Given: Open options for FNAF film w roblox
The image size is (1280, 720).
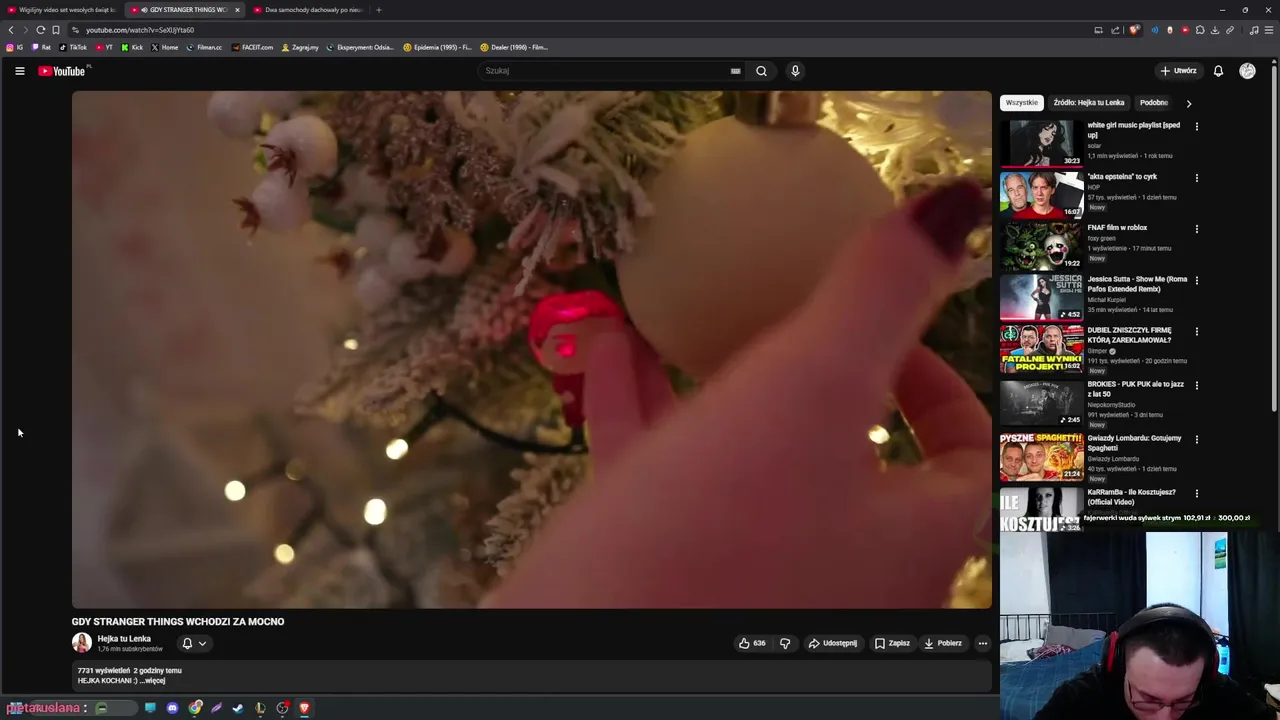Looking at the screenshot, I should [1197, 229].
